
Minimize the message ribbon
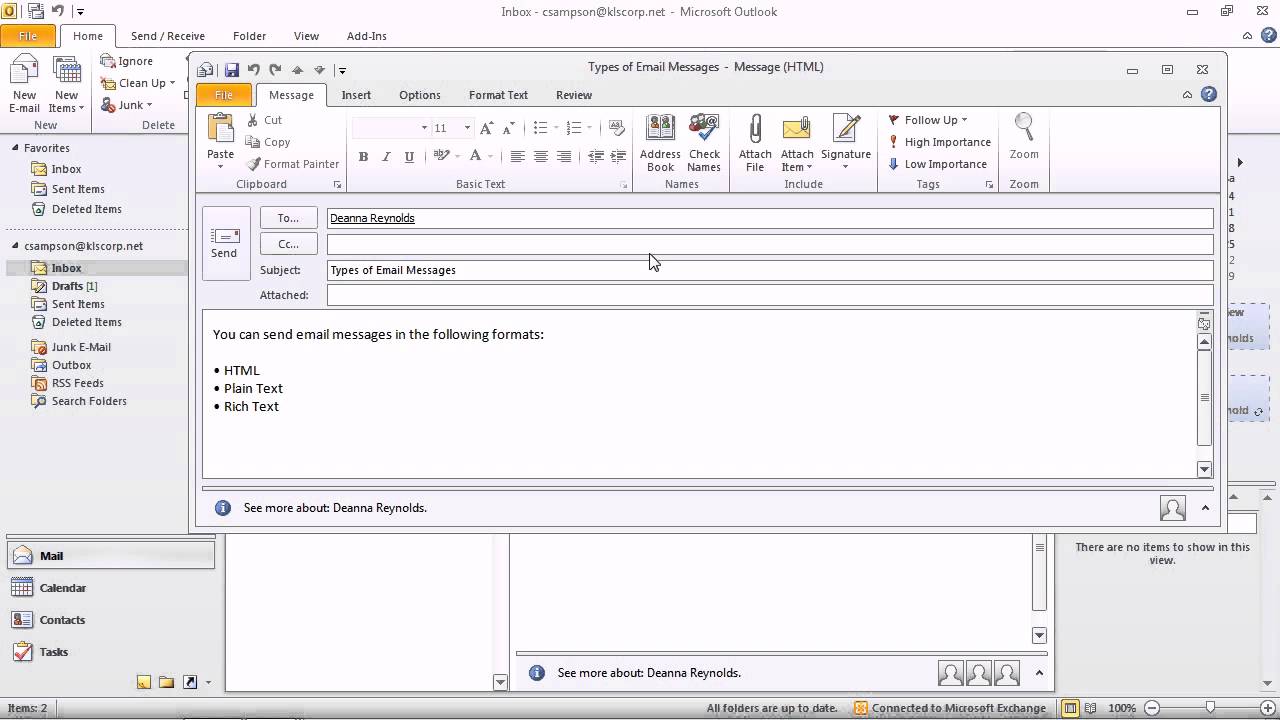pyautogui.click(x=1187, y=95)
